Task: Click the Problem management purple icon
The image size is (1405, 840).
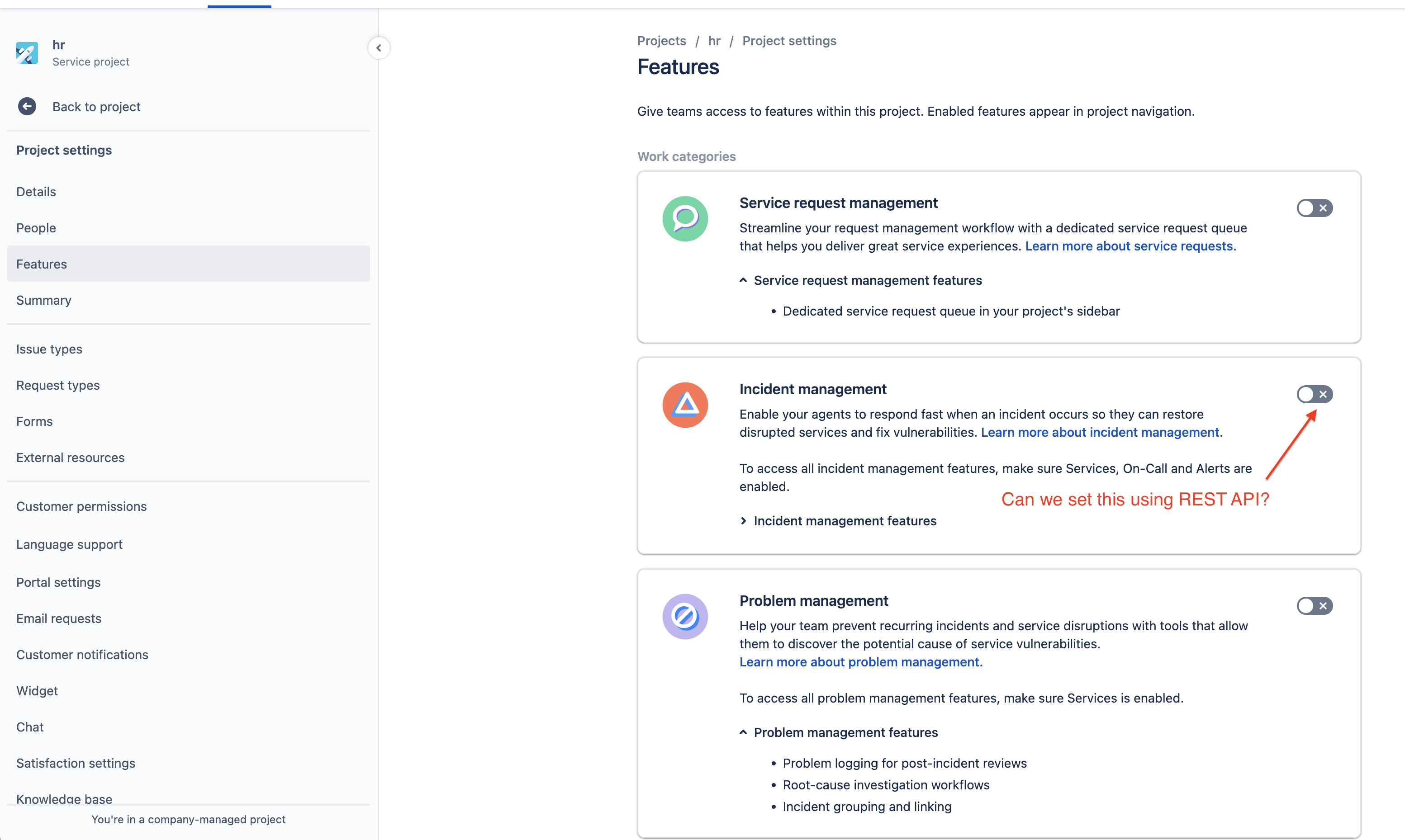Action: 685,616
